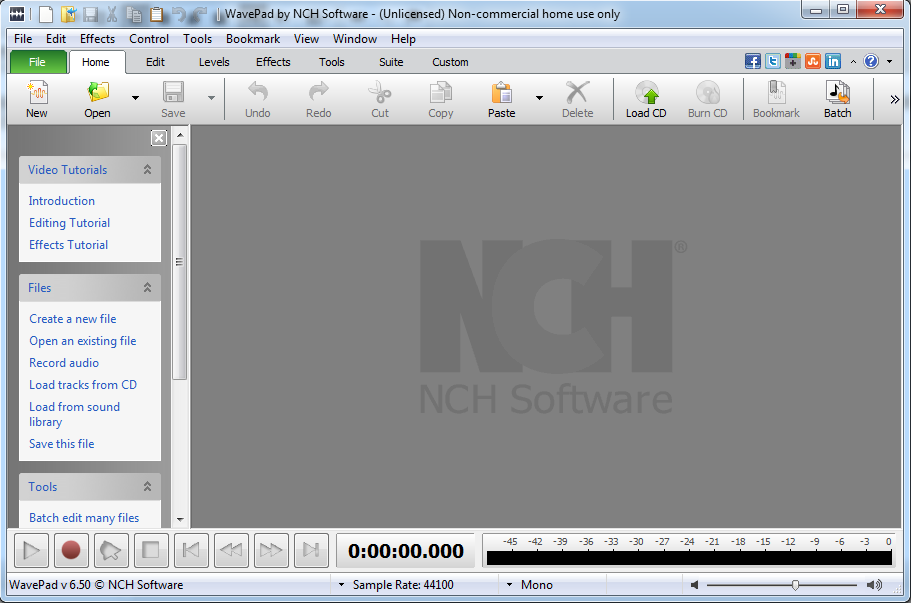Open the Editing Tutorial link
The height and width of the screenshot is (603, 911).
click(x=69, y=223)
